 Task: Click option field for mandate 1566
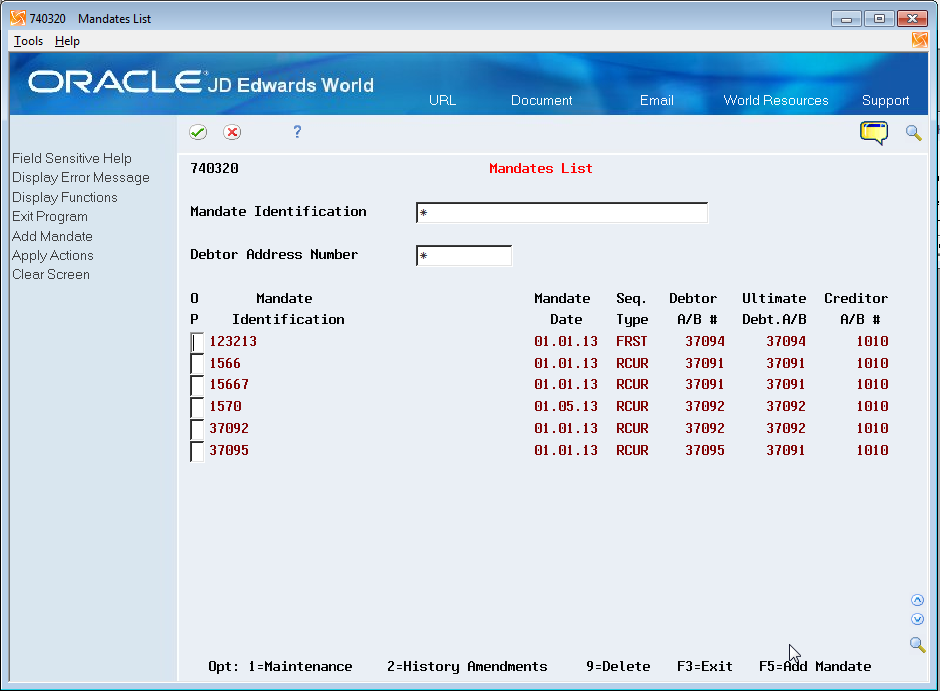(x=197, y=364)
